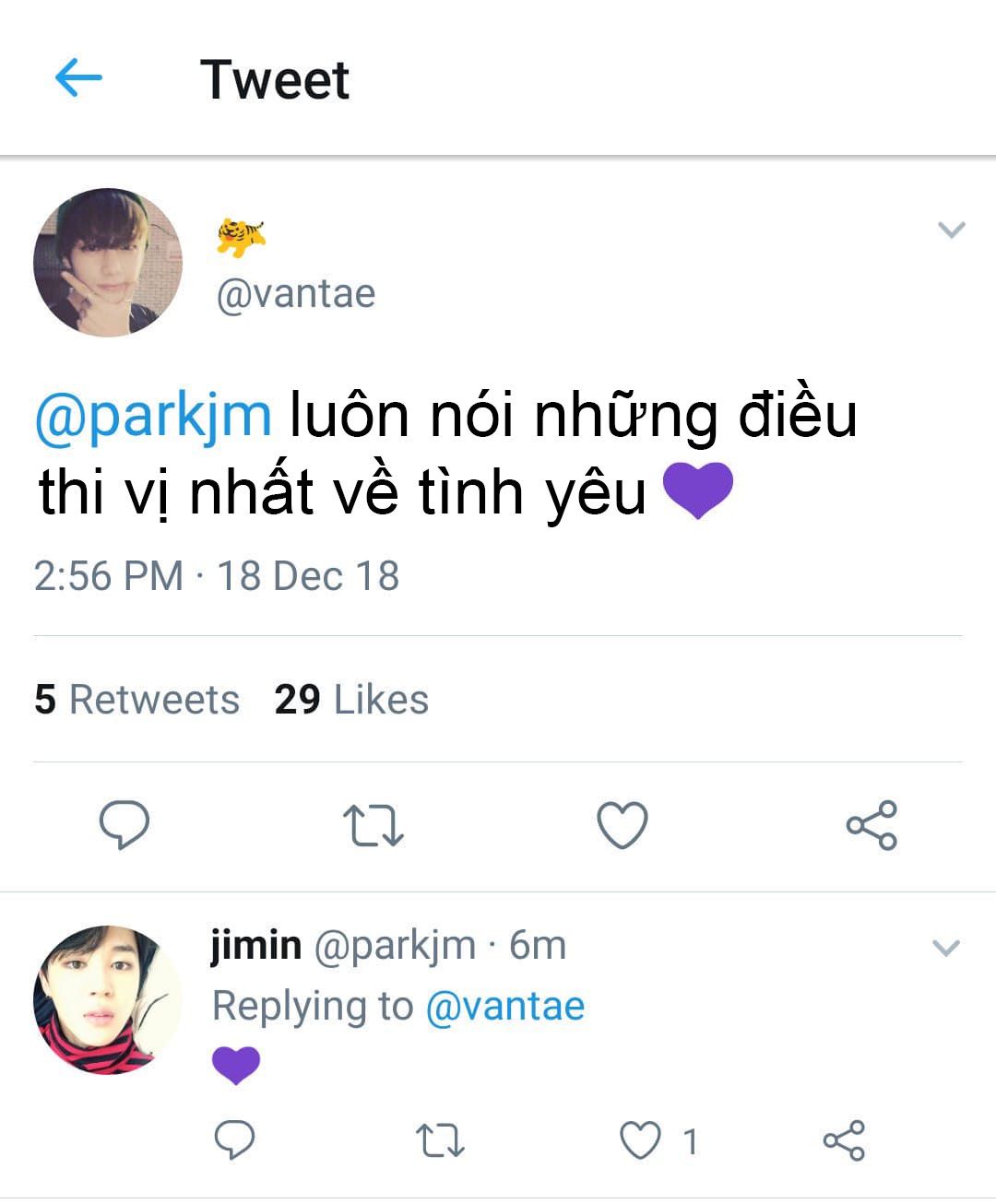View the 29 Likes list
Image resolution: width=996 pixels, height=1204 pixels.
[x=351, y=700]
